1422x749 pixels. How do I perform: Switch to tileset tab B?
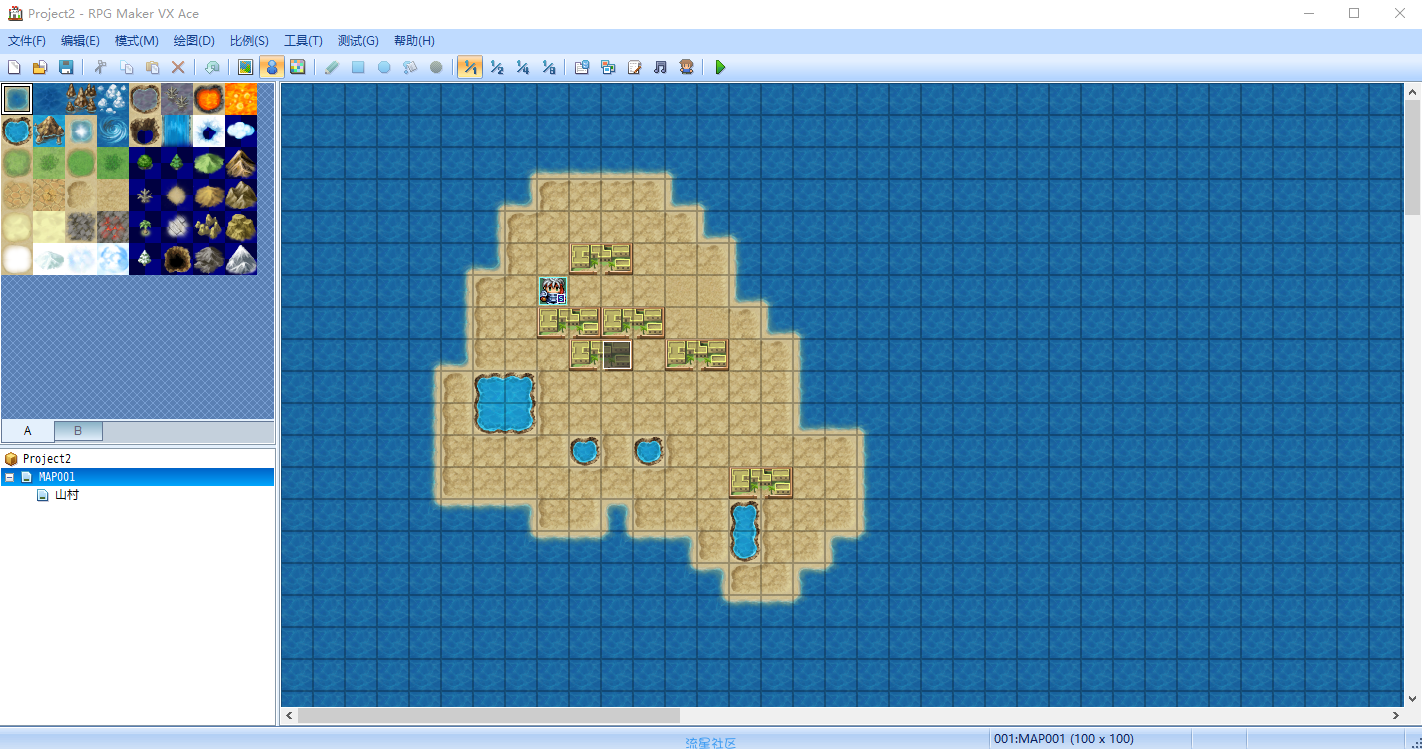(78, 431)
